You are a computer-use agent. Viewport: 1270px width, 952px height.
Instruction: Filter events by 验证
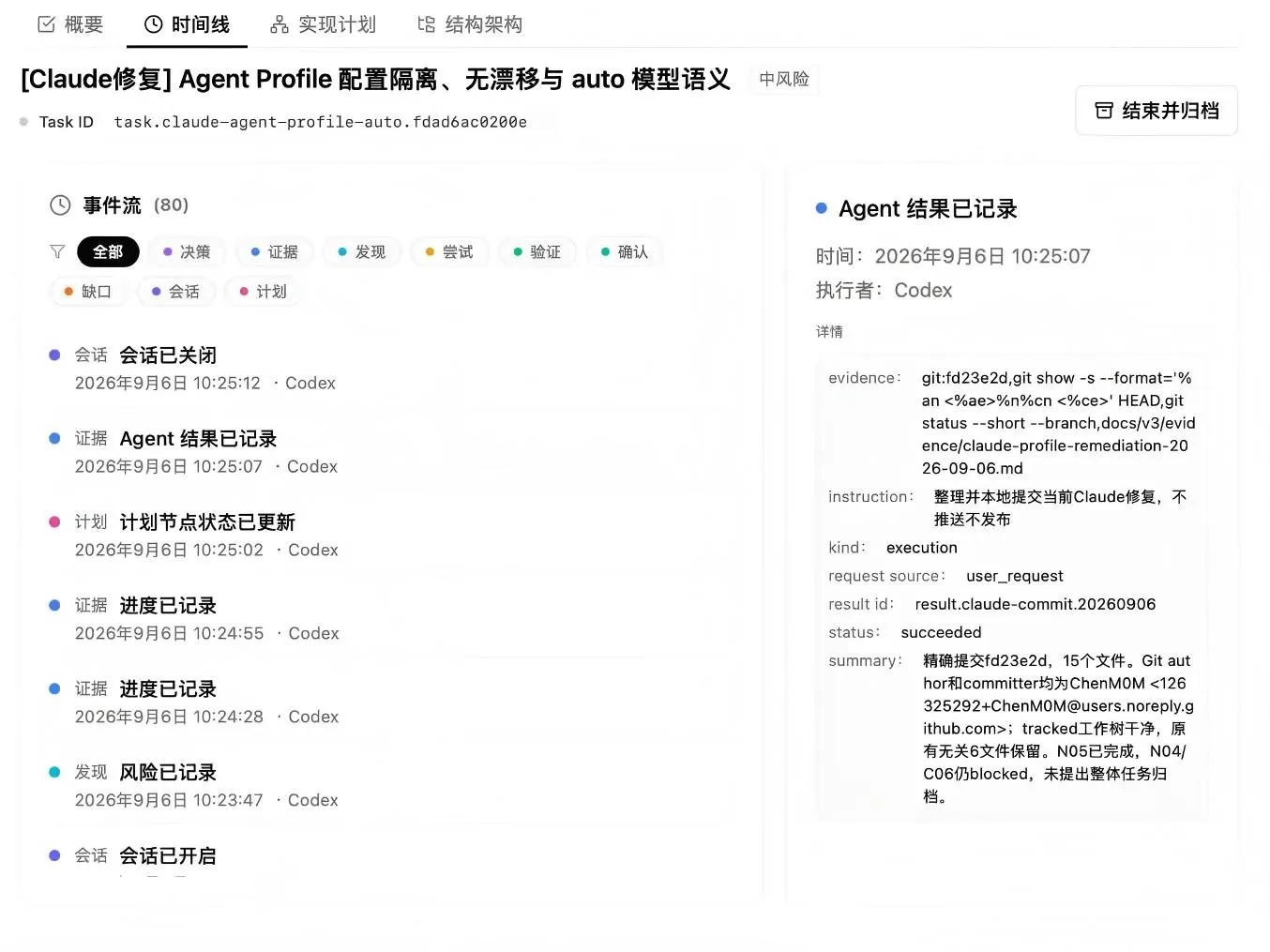click(537, 251)
